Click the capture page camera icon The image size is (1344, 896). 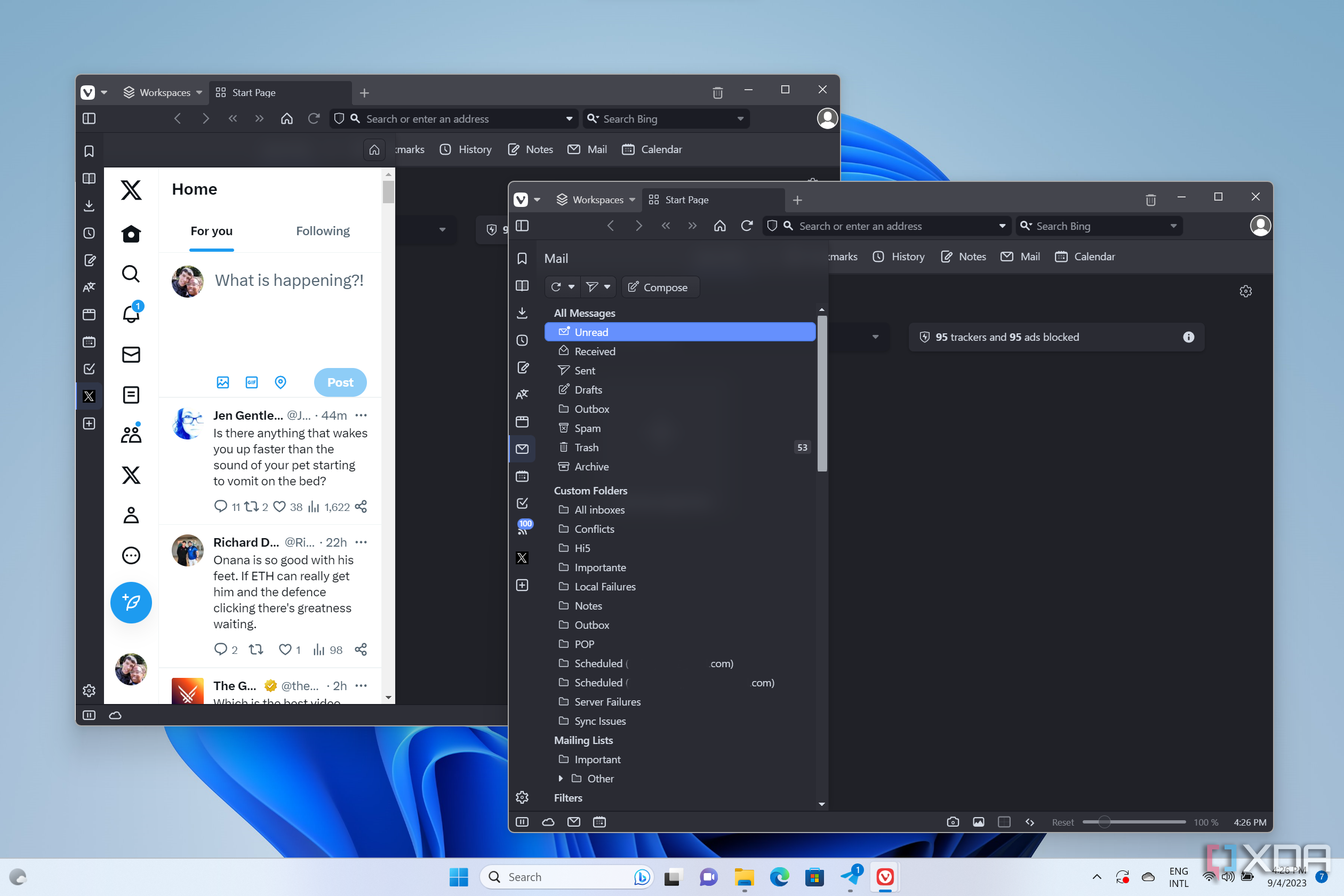pos(953,822)
